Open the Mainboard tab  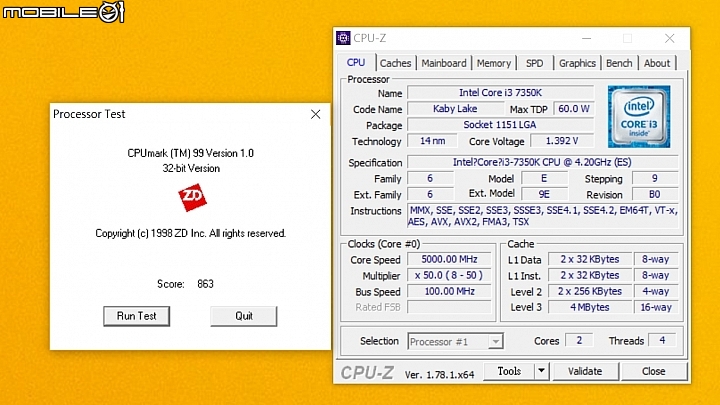coord(444,63)
